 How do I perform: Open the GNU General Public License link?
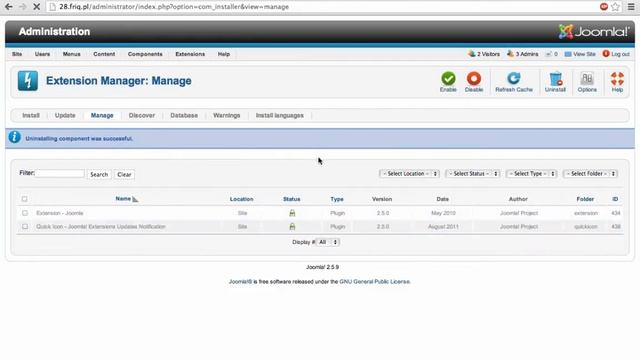point(374,282)
